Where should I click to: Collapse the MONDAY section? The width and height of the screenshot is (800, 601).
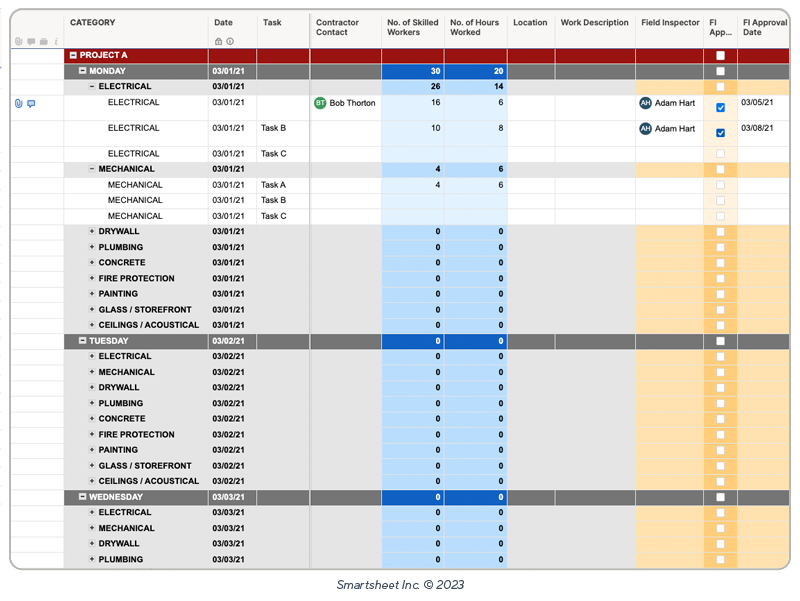[x=83, y=71]
